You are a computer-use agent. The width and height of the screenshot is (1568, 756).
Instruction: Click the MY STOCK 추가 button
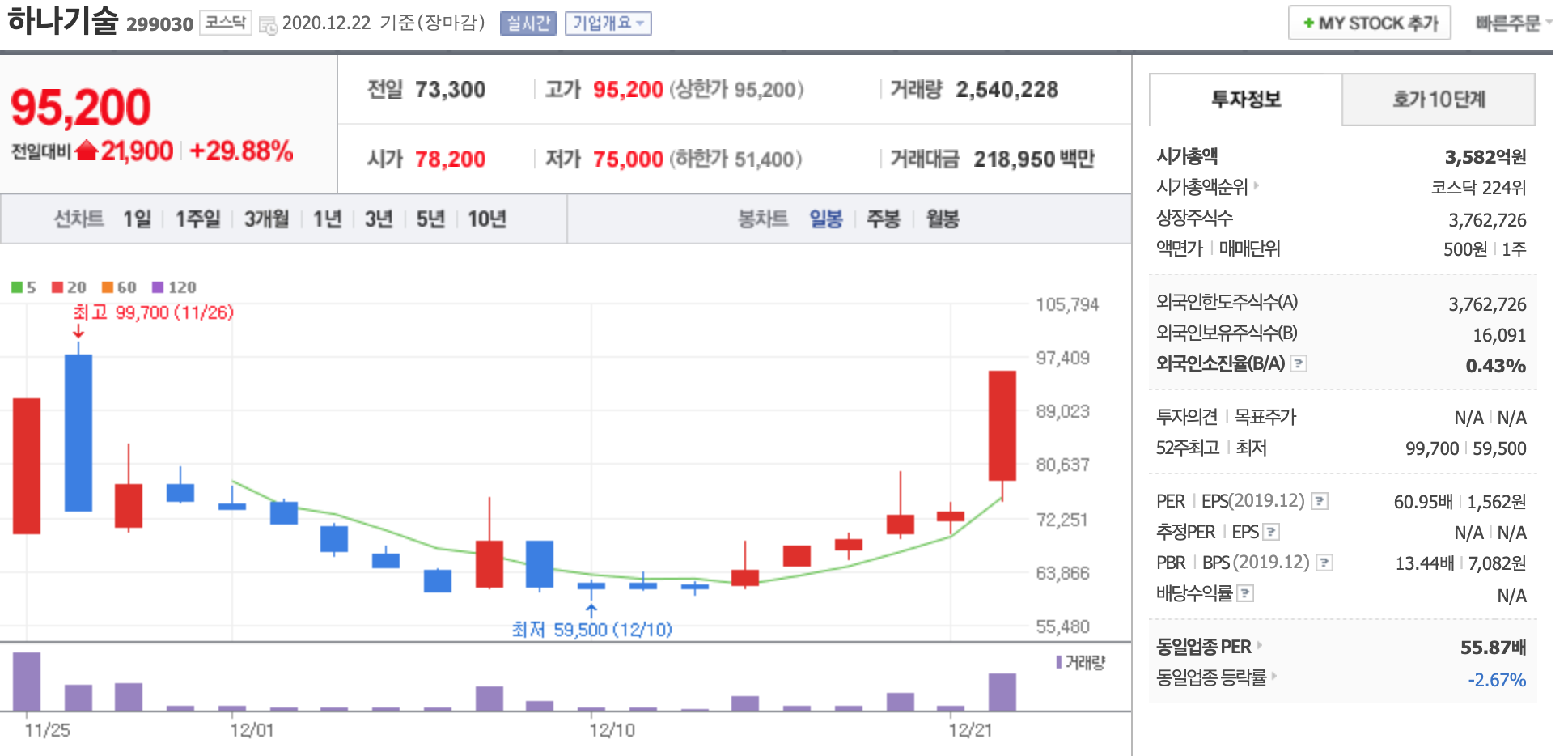[x=1370, y=23]
